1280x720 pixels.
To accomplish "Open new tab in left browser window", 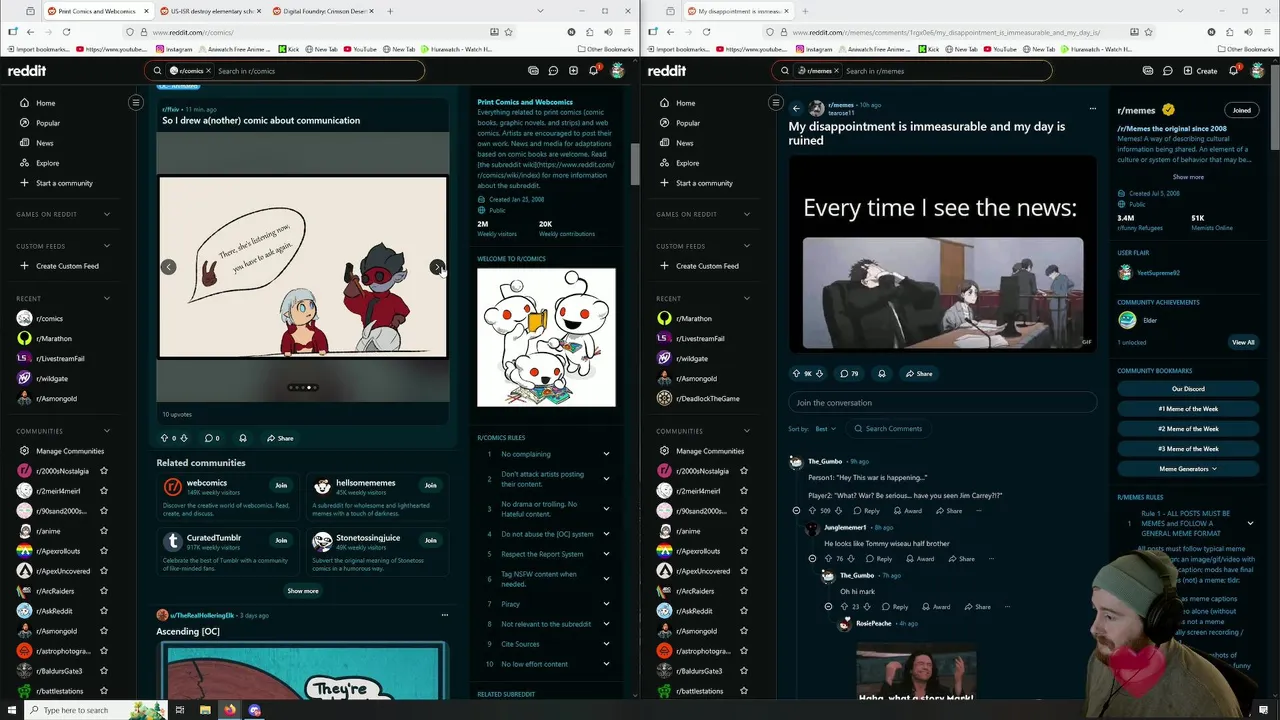I will [390, 11].
